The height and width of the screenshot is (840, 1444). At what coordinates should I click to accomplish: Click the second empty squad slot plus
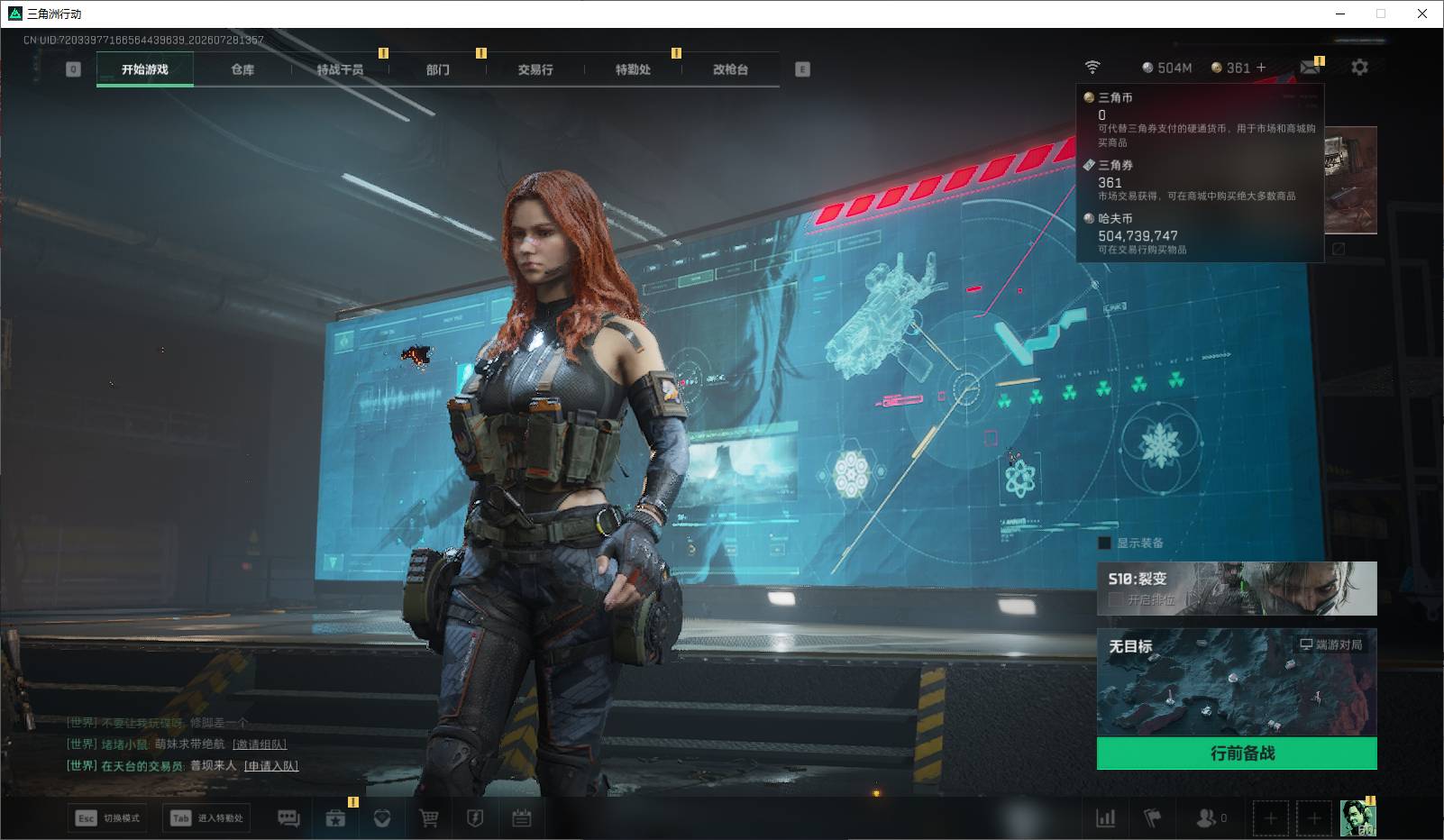click(1314, 818)
